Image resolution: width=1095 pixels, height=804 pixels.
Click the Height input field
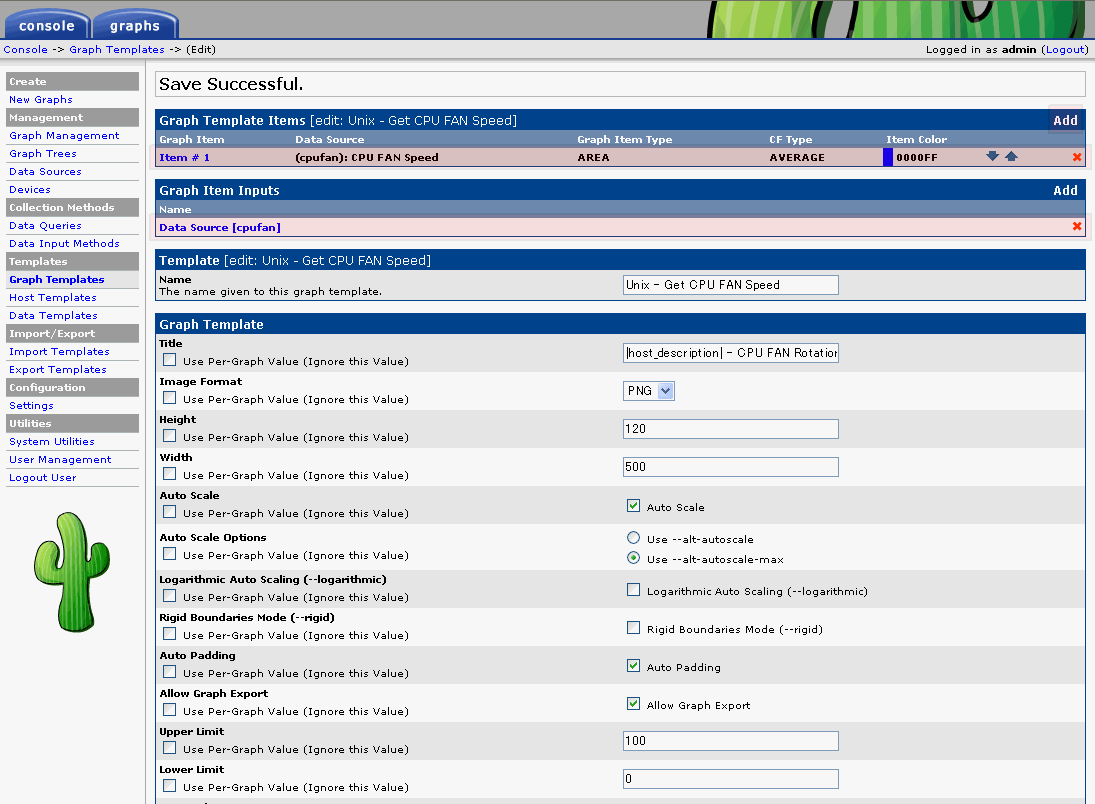pos(730,429)
